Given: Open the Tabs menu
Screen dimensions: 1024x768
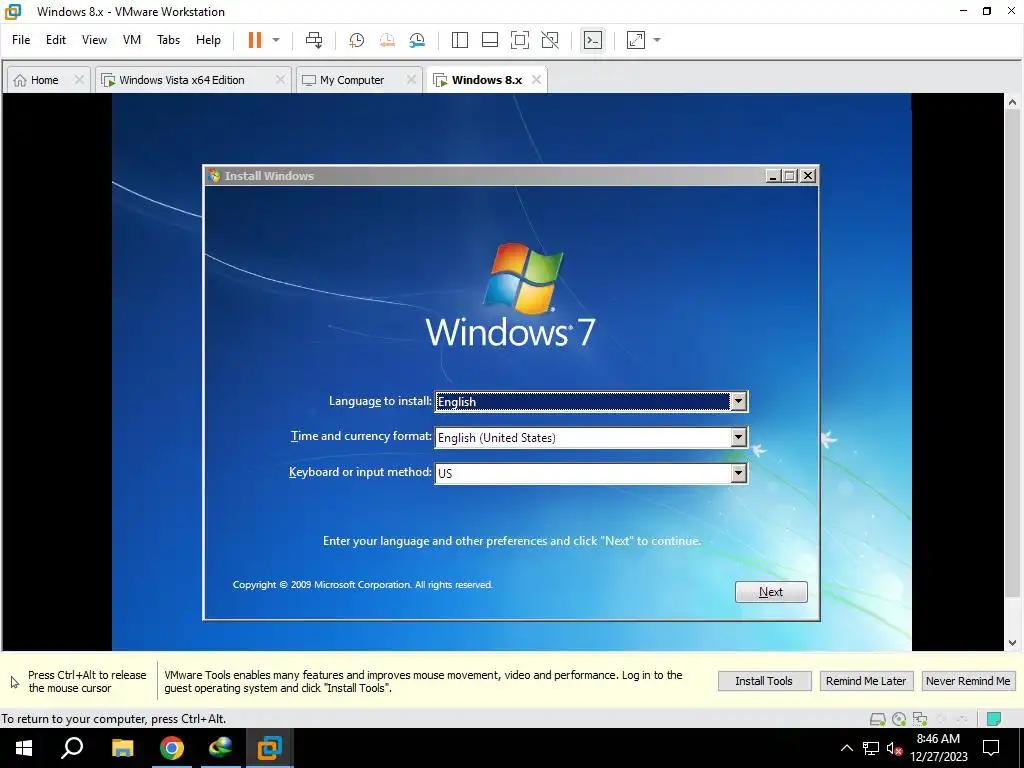Looking at the screenshot, I should click(168, 40).
